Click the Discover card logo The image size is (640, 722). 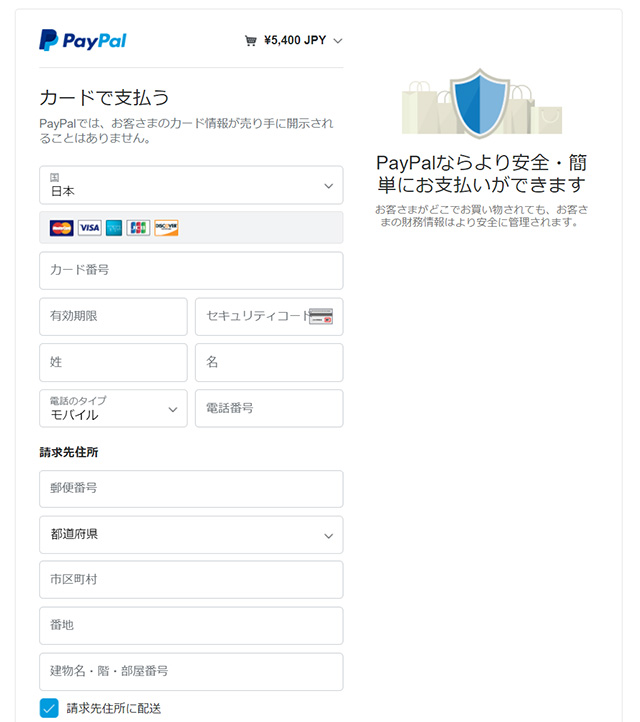[x=166, y=227]
